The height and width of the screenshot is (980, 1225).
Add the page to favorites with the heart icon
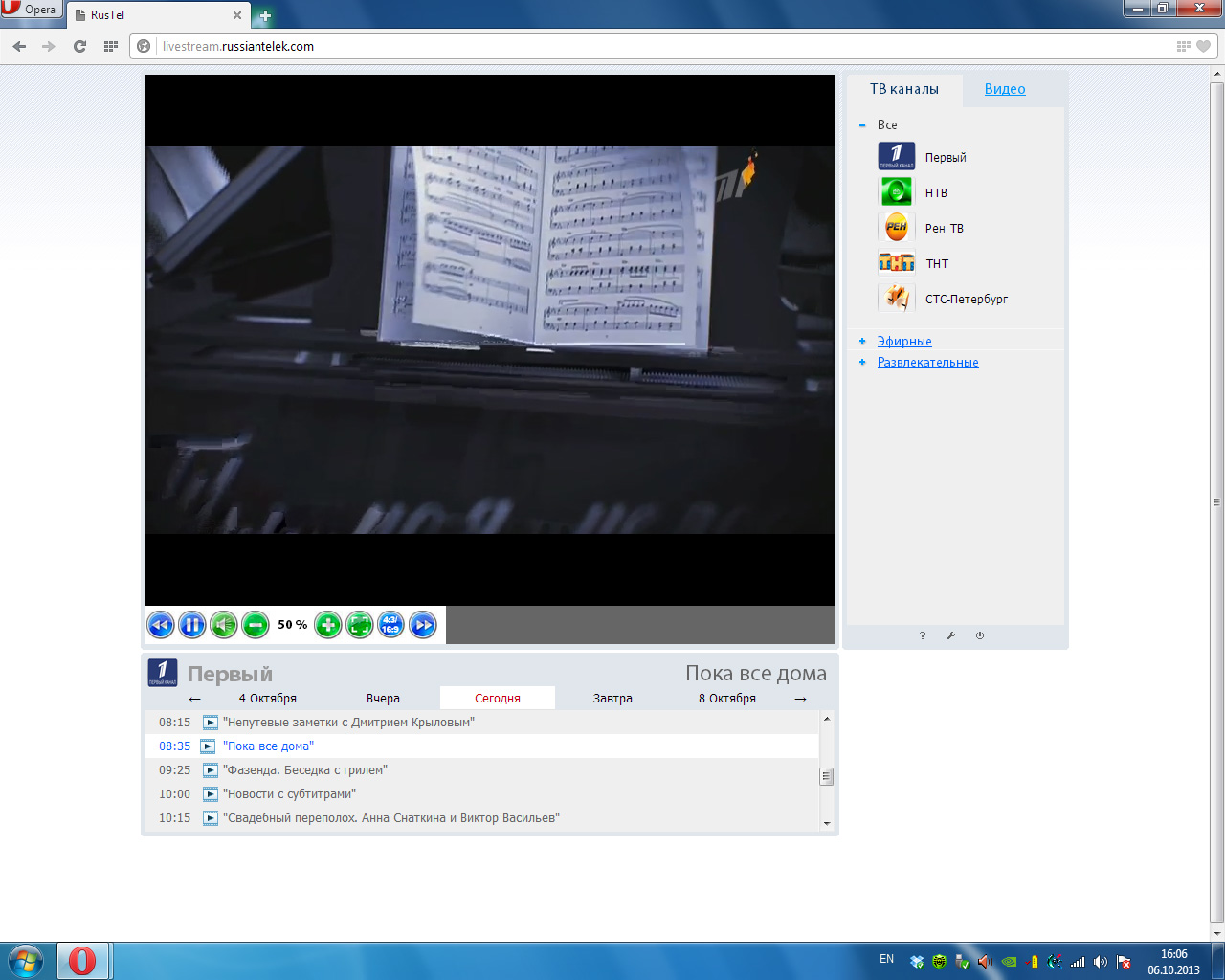coord(1204,46)
